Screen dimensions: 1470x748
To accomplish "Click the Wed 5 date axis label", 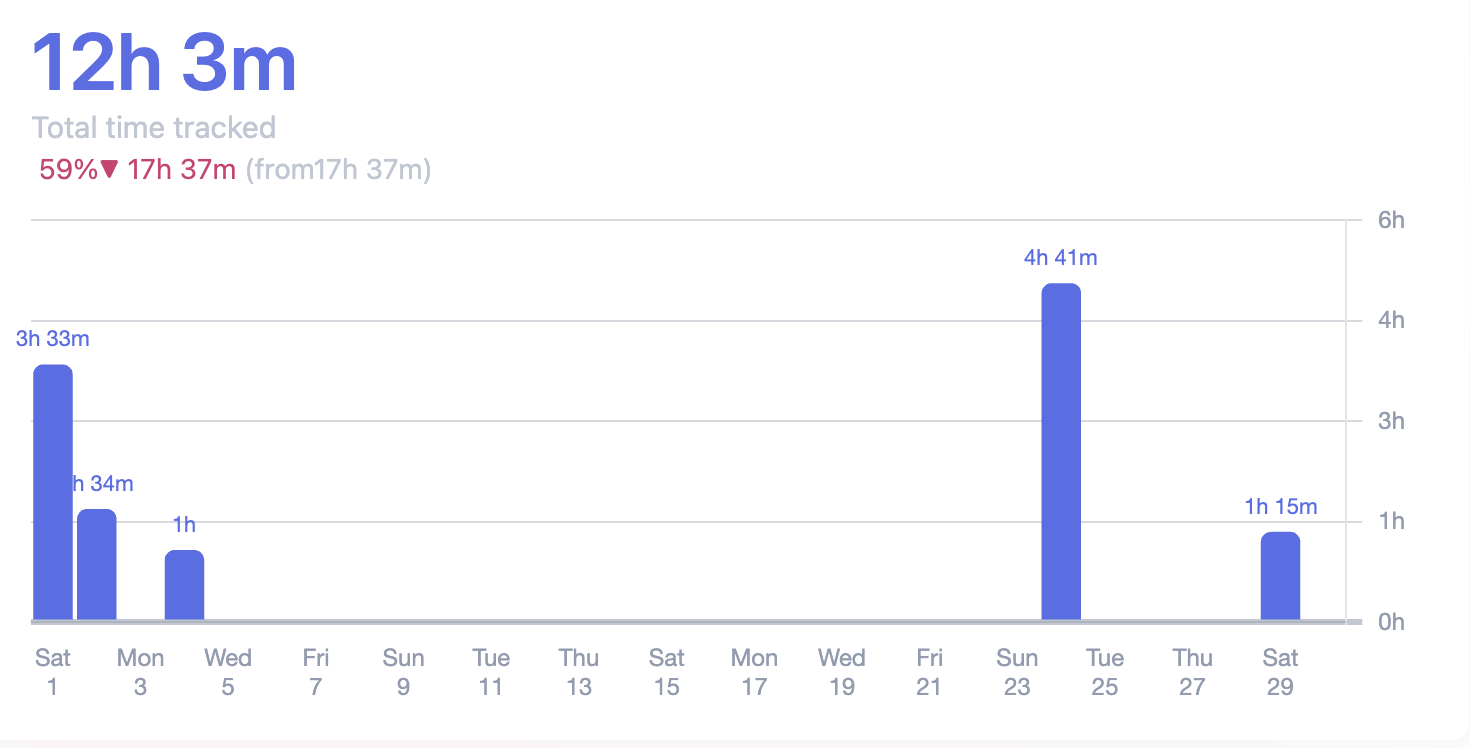I will click(228, 672).
